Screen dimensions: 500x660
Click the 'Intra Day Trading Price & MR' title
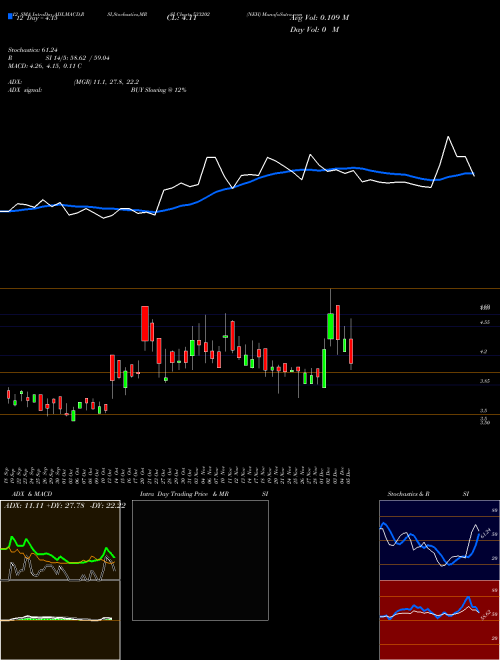(x=184, y=494)
